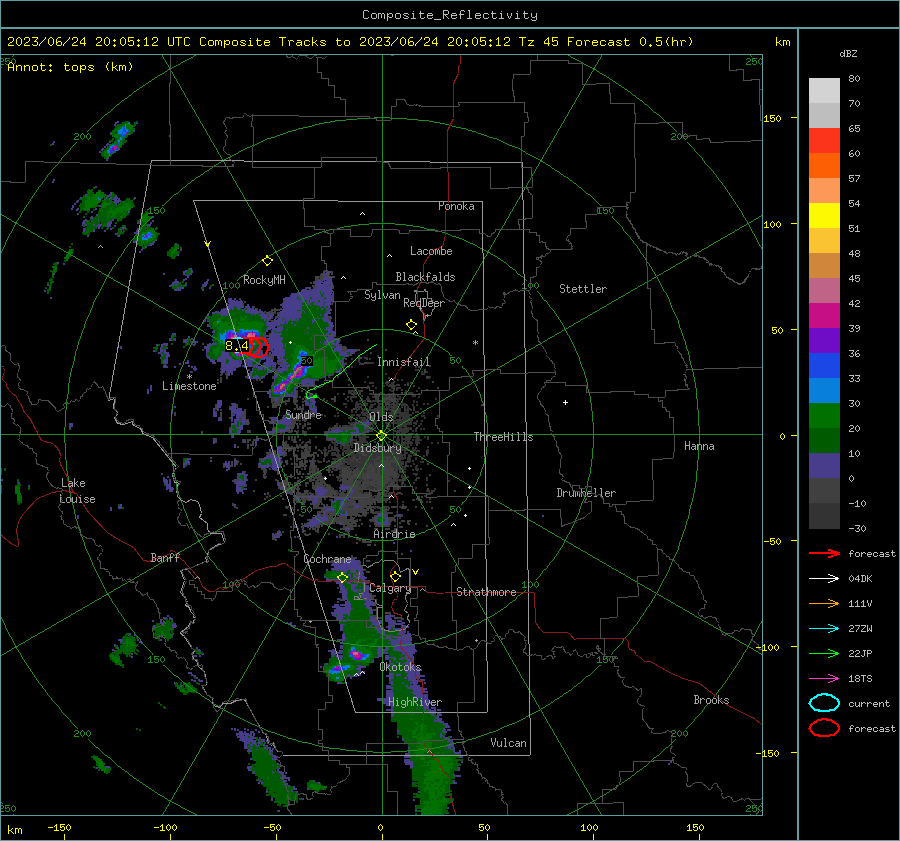Click the Cochrane town label
This screenshot has height=841, width=900.
coord(327,559)
